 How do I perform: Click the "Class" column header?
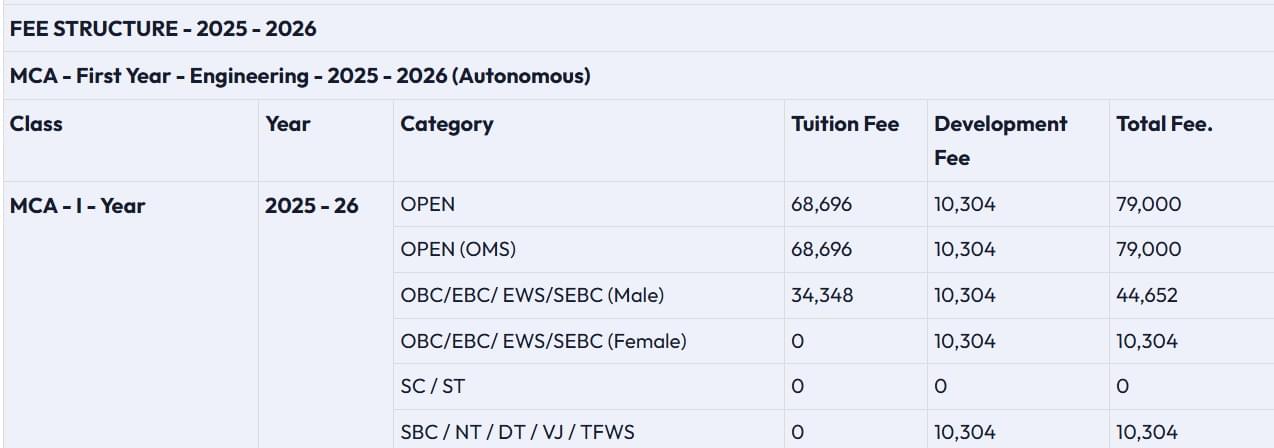(x=36, y=124)
